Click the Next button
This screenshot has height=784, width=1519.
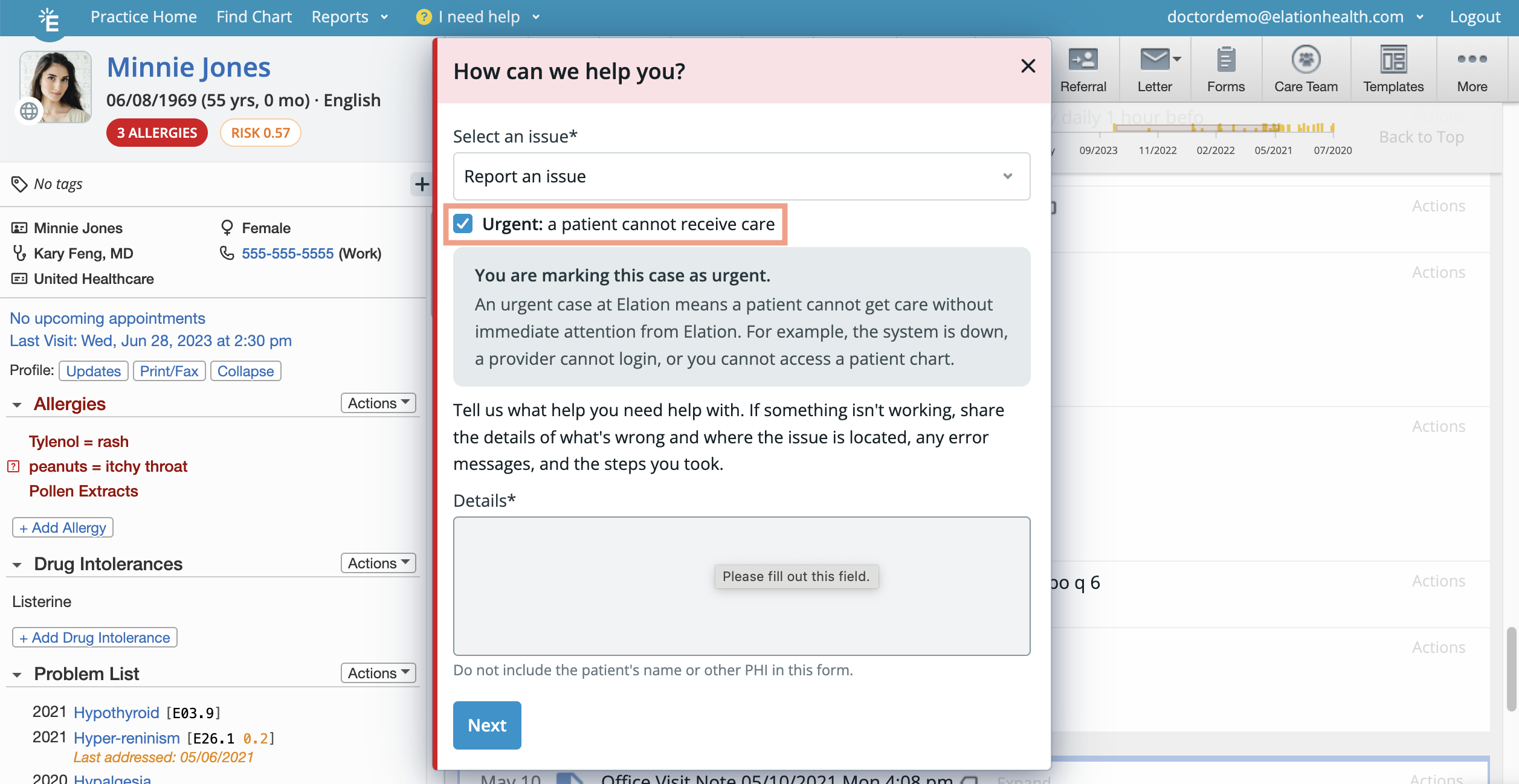(486, 725)
